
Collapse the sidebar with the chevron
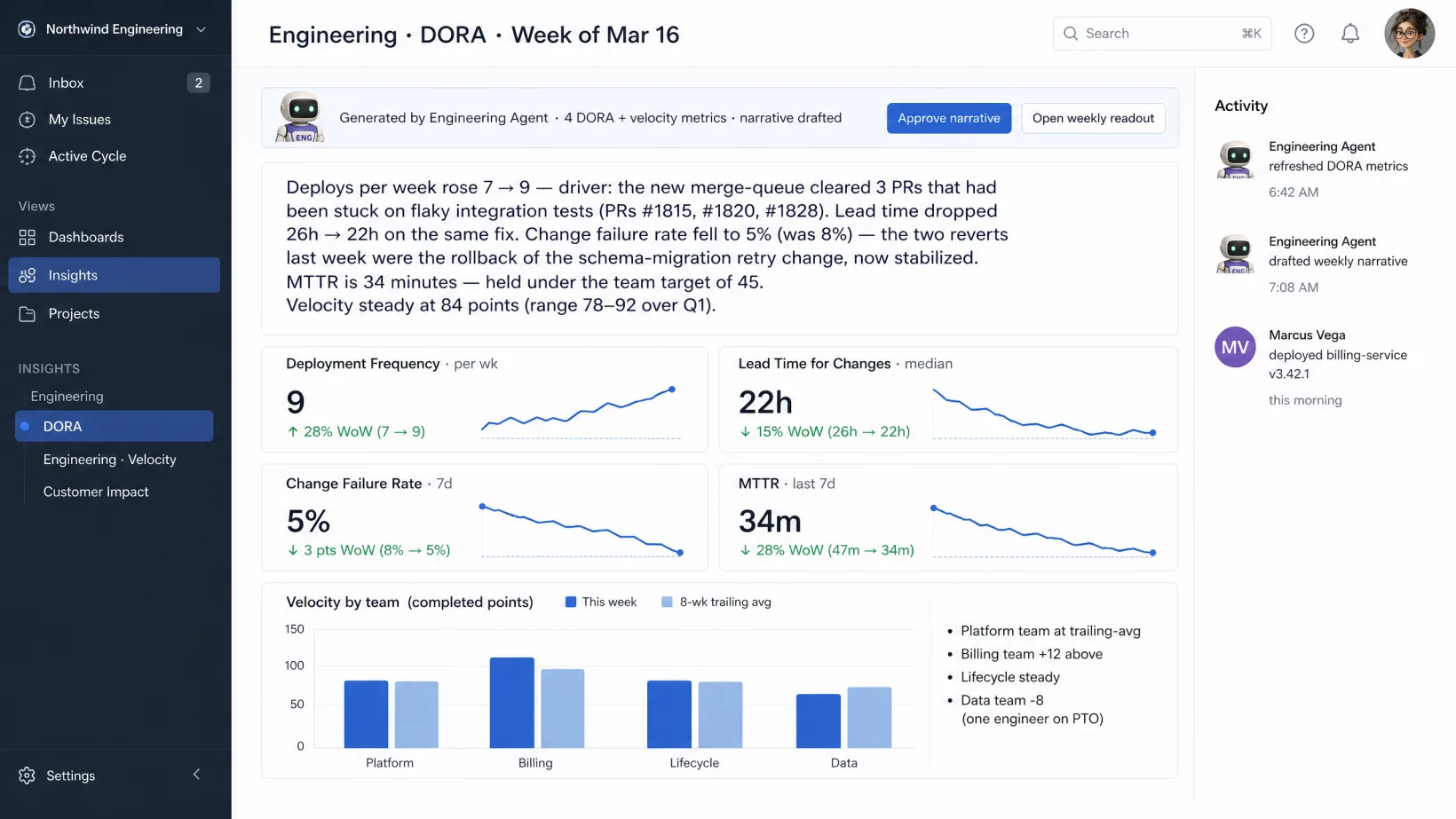point(197,775)
